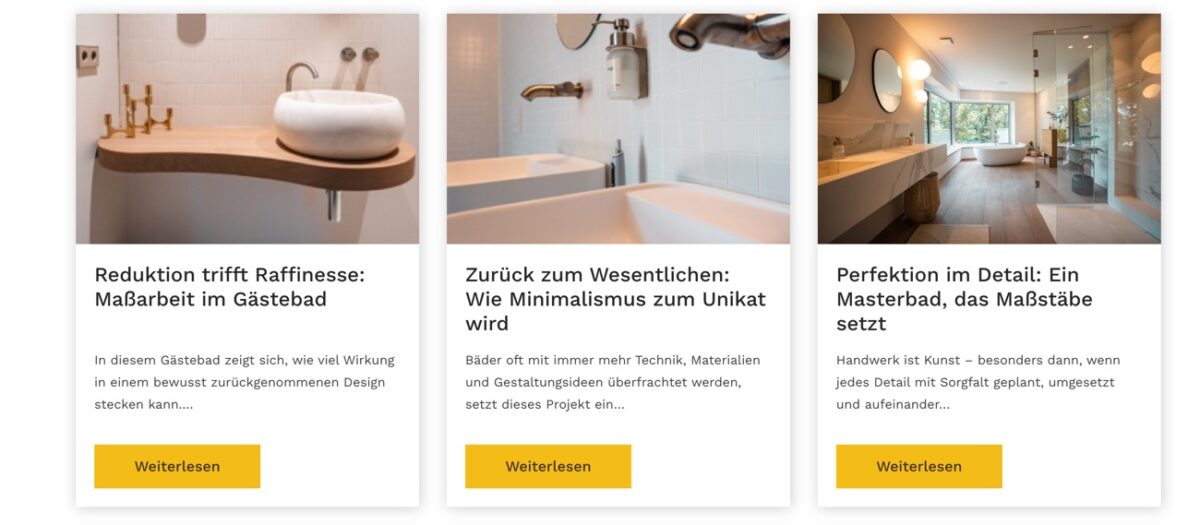The image size is (1200, 525).
Task: Select the minimalist bathtub photo thumbnail
Action: pyautogui.click(x=618, y=128)
